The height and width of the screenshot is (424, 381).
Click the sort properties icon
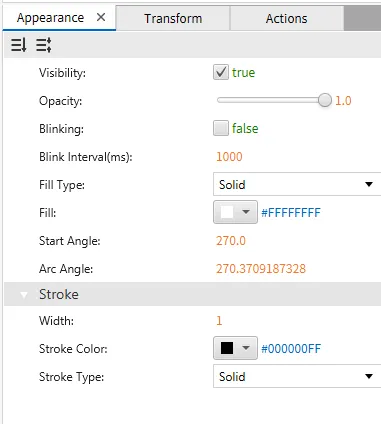pyautogui.click(x=18, y=45)
